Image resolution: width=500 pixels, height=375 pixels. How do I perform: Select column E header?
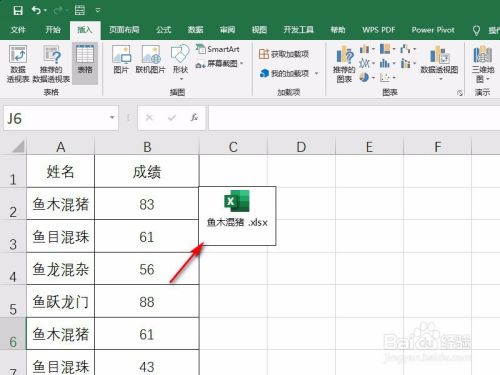click(x=369, y=147)
